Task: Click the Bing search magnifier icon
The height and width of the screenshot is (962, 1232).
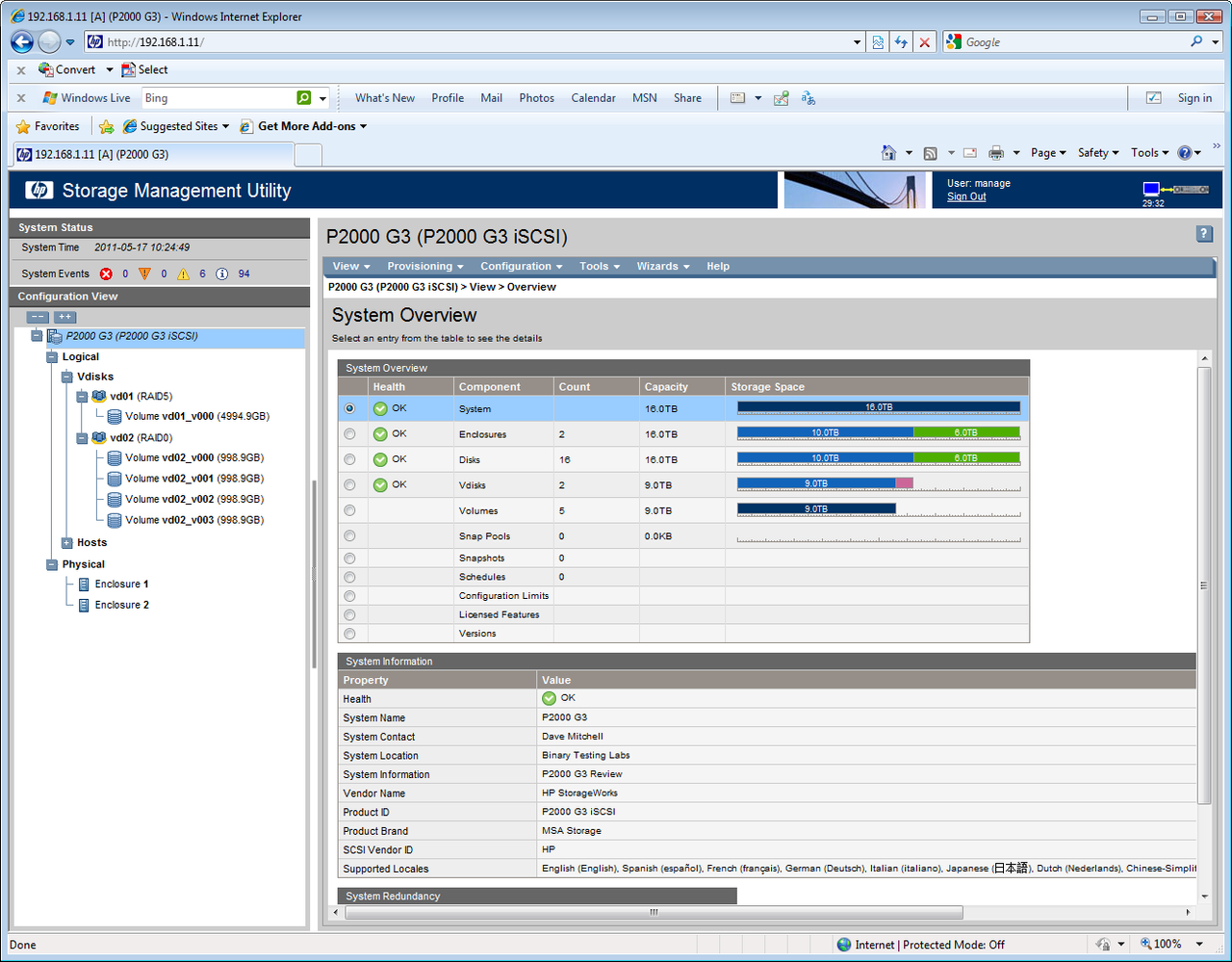Action: [x=304, y=98]
